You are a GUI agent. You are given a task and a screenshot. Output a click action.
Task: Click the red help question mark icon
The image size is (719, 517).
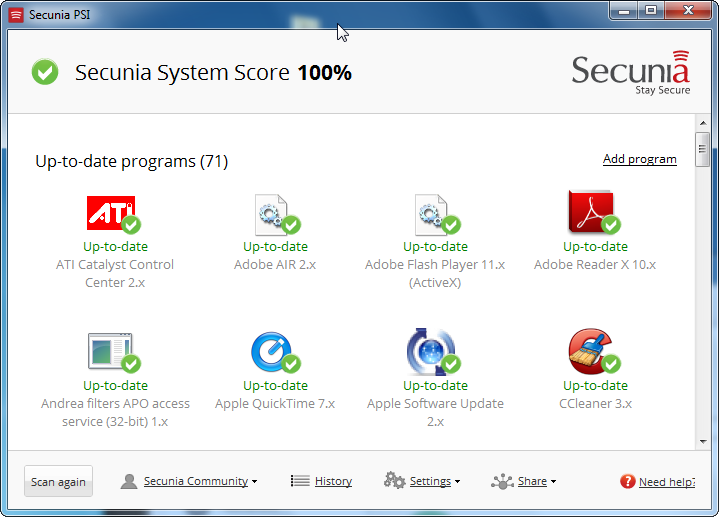(x=627, y=481)
